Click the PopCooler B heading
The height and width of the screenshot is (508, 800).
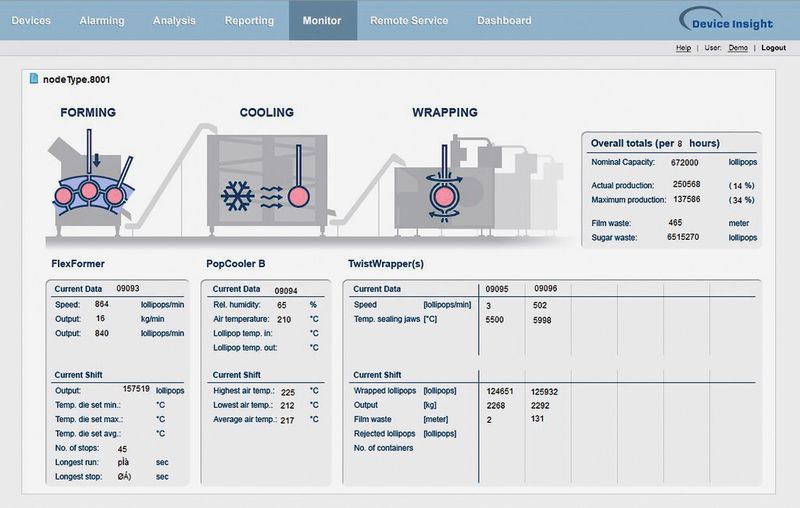pos(236,264)
